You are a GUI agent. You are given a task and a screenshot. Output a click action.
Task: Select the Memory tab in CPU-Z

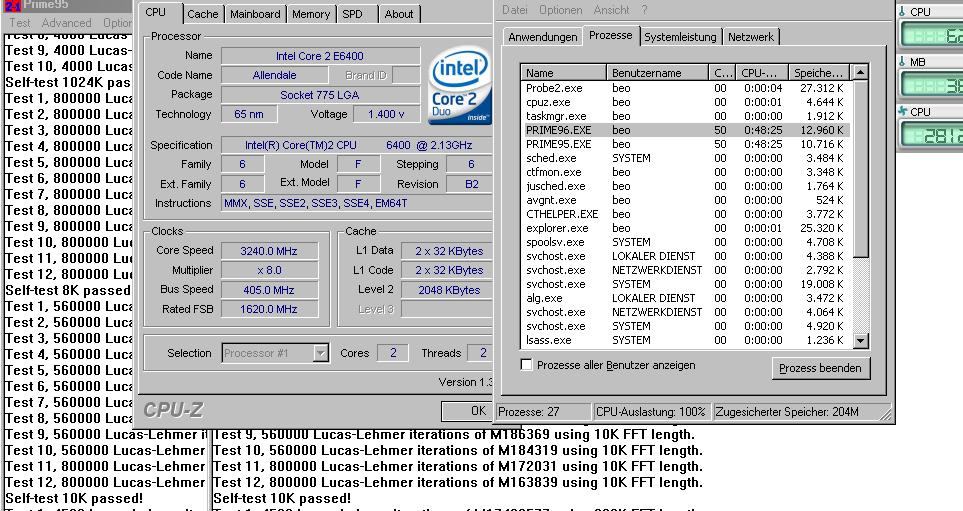point(310,14)
